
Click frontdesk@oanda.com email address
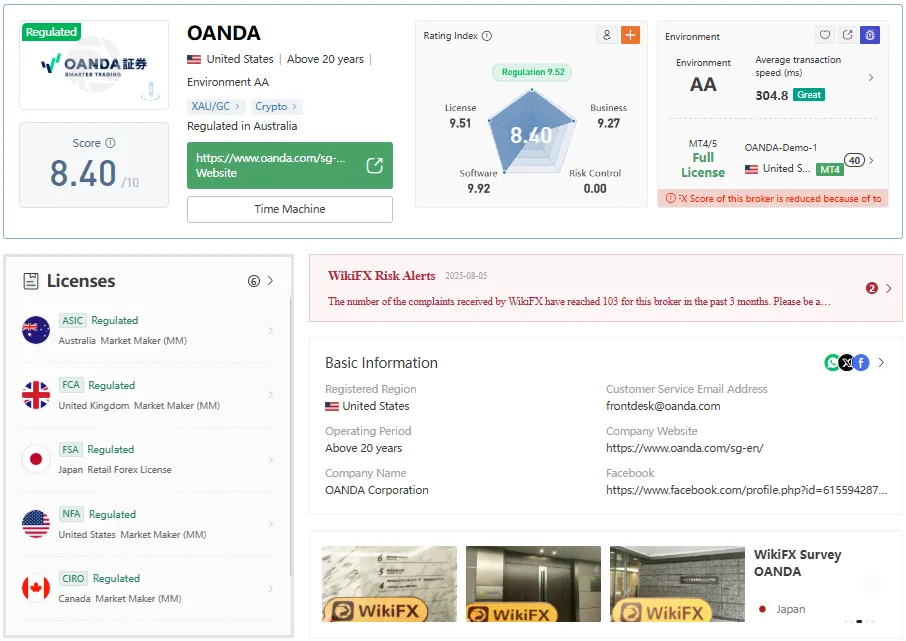coord(663,406)
